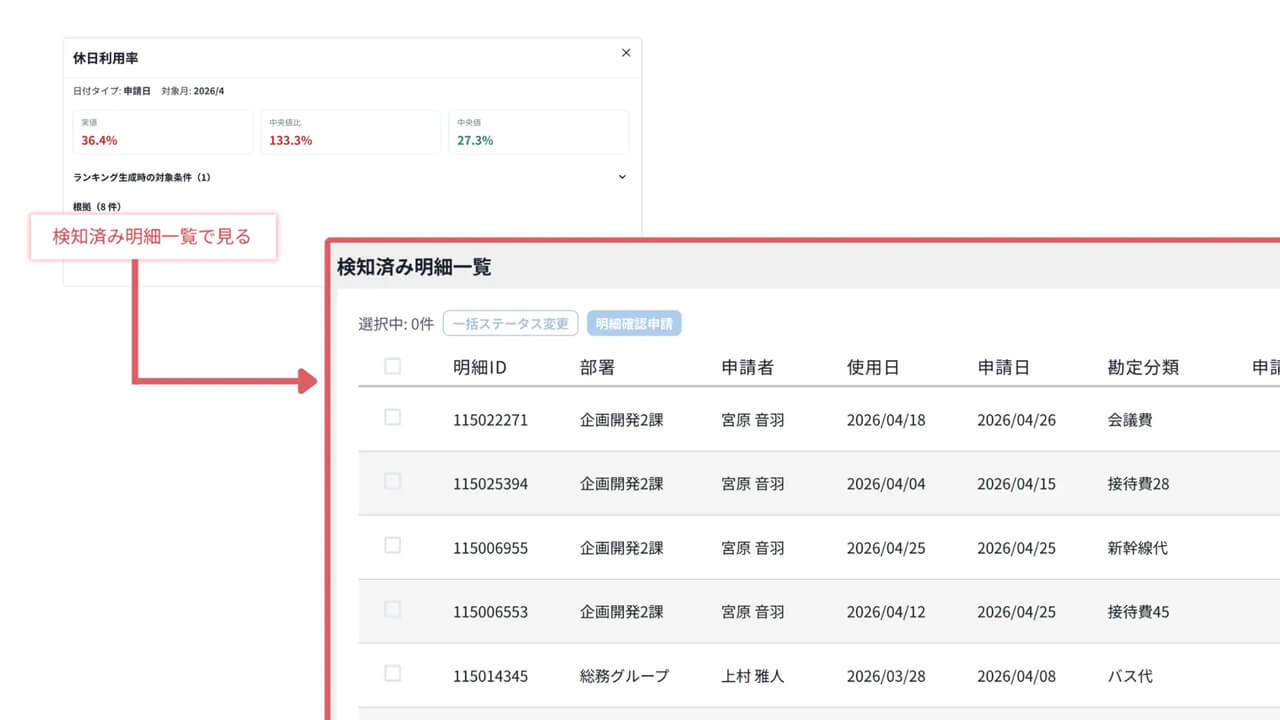Viewport: 1280px width, 720px height.
Task: Click the 新幹線代 cell
Action: tap(1138, 548)
